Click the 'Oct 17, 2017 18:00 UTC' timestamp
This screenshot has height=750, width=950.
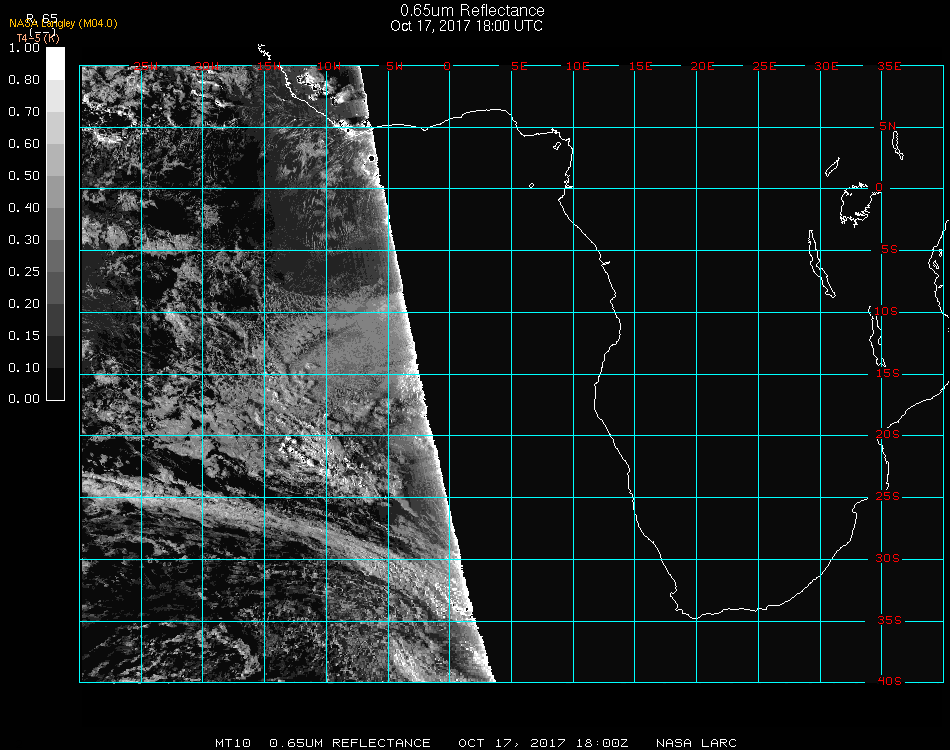pyautogui.click(x=467, y=26)
